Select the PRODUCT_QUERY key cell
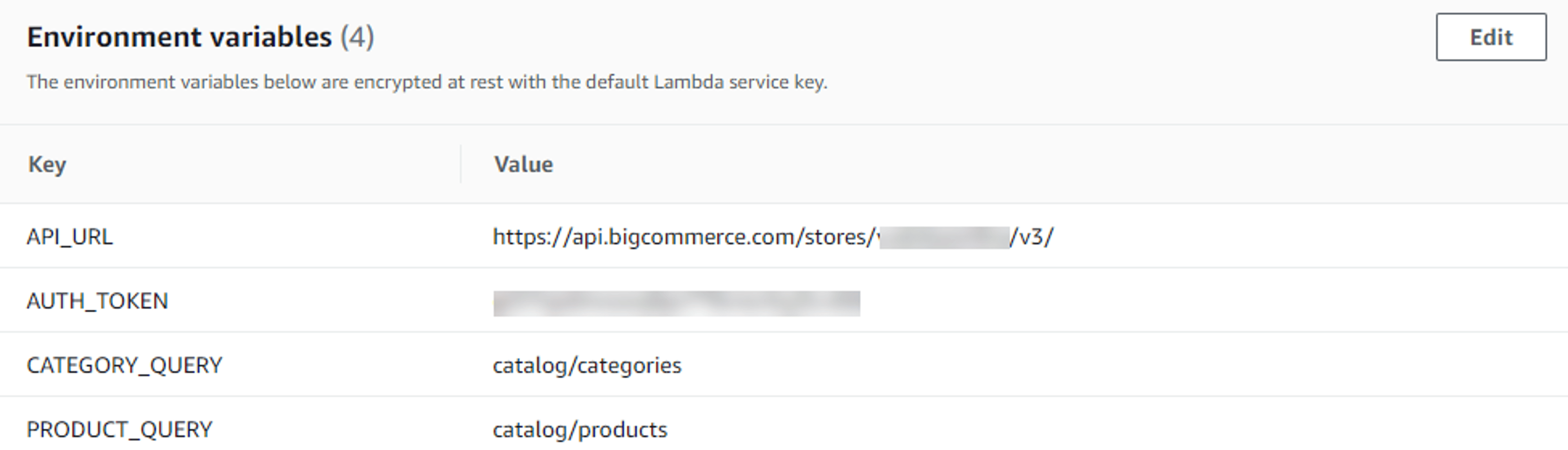The image size is (1568, 450). click(x=119, y=430)
